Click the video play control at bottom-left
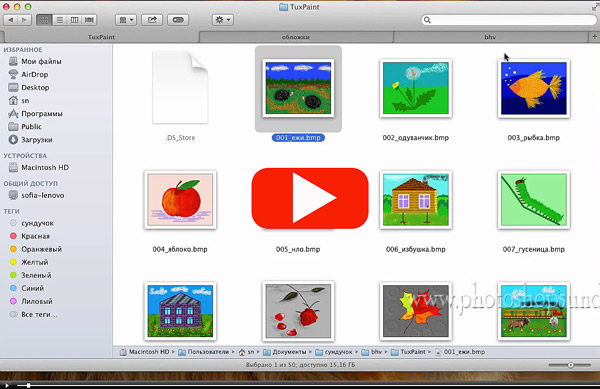This screenshot has width=600, height=389. point(6,386)
